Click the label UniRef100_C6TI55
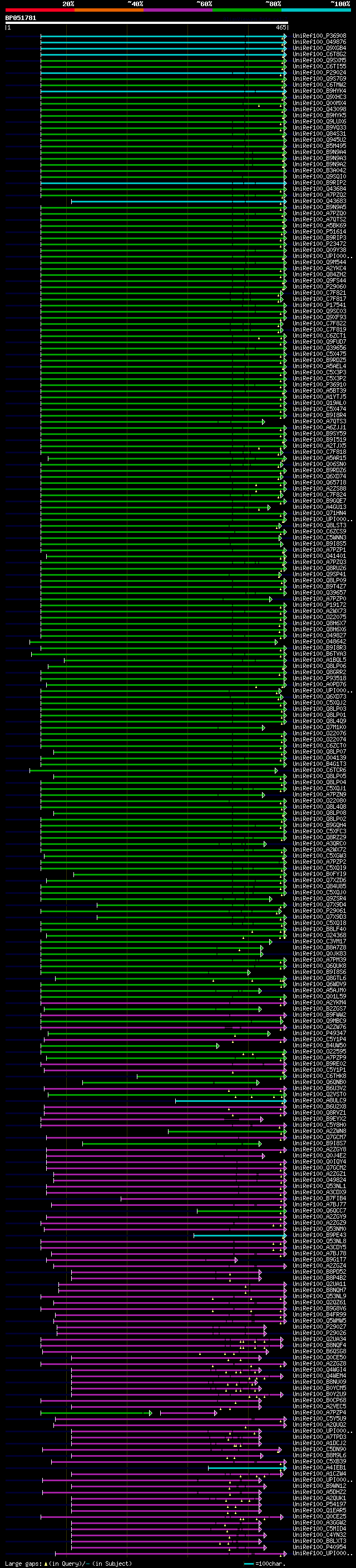 coord(319,66)
